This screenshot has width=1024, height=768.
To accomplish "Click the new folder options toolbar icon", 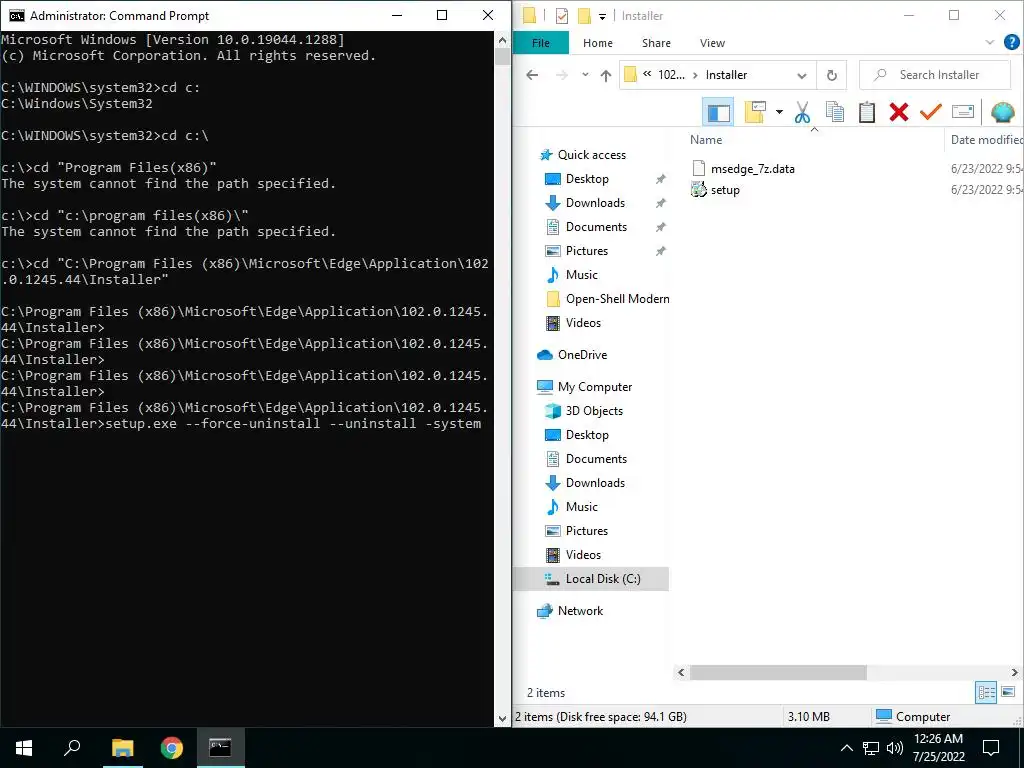I will pos(755,112).
